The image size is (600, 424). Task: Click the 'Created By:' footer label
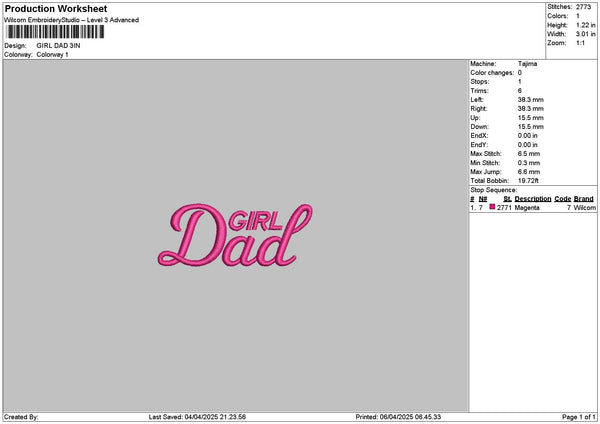21,417
